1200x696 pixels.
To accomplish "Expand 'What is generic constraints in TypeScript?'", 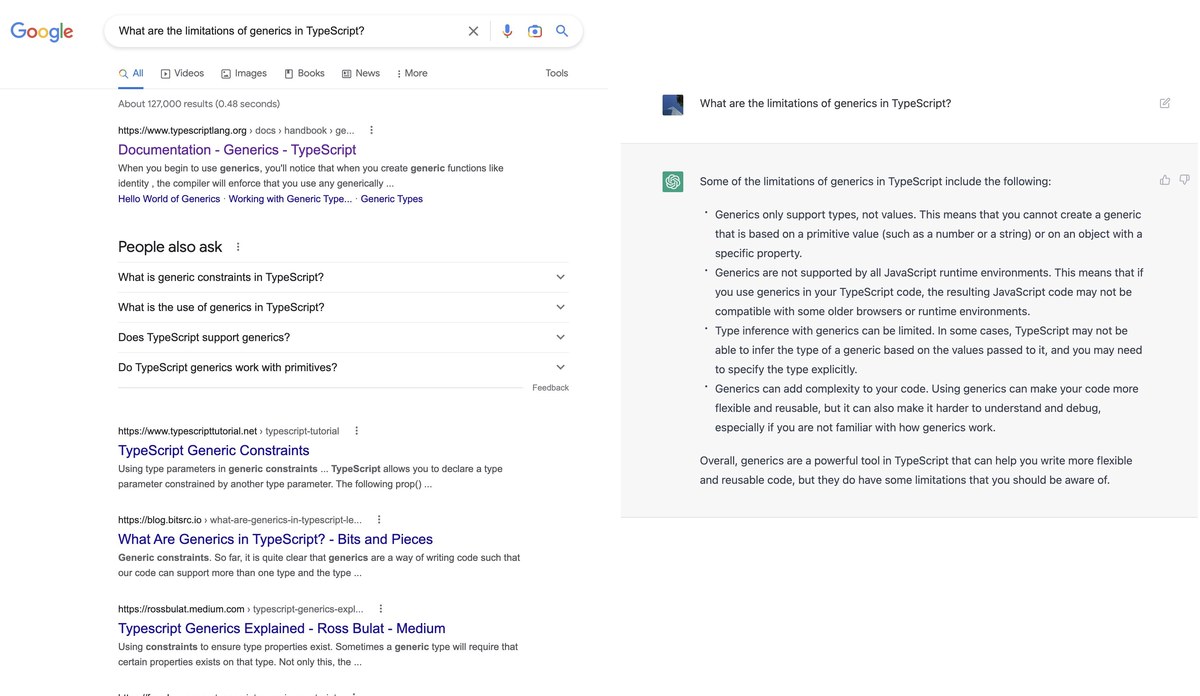I will click(x=343, y=277).
